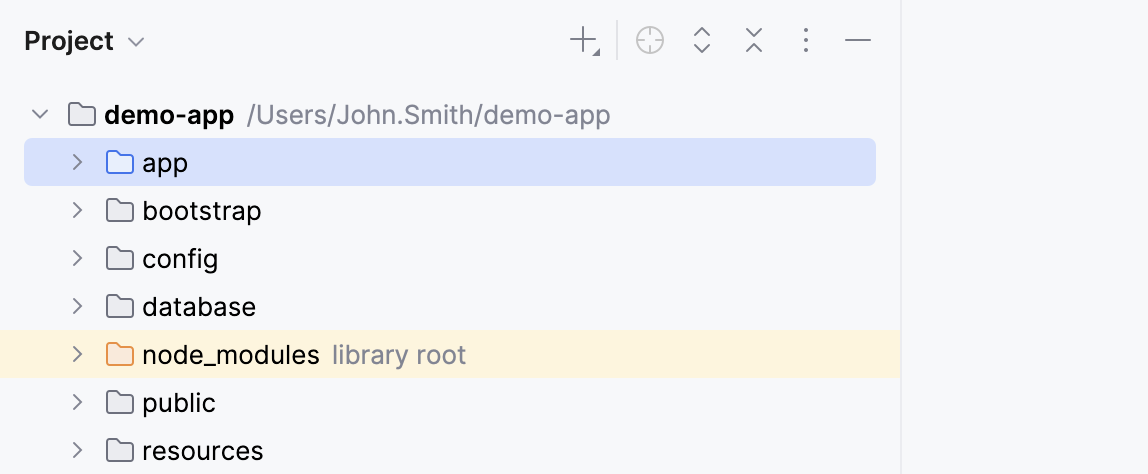Click the app folder icon

point(120,163)
